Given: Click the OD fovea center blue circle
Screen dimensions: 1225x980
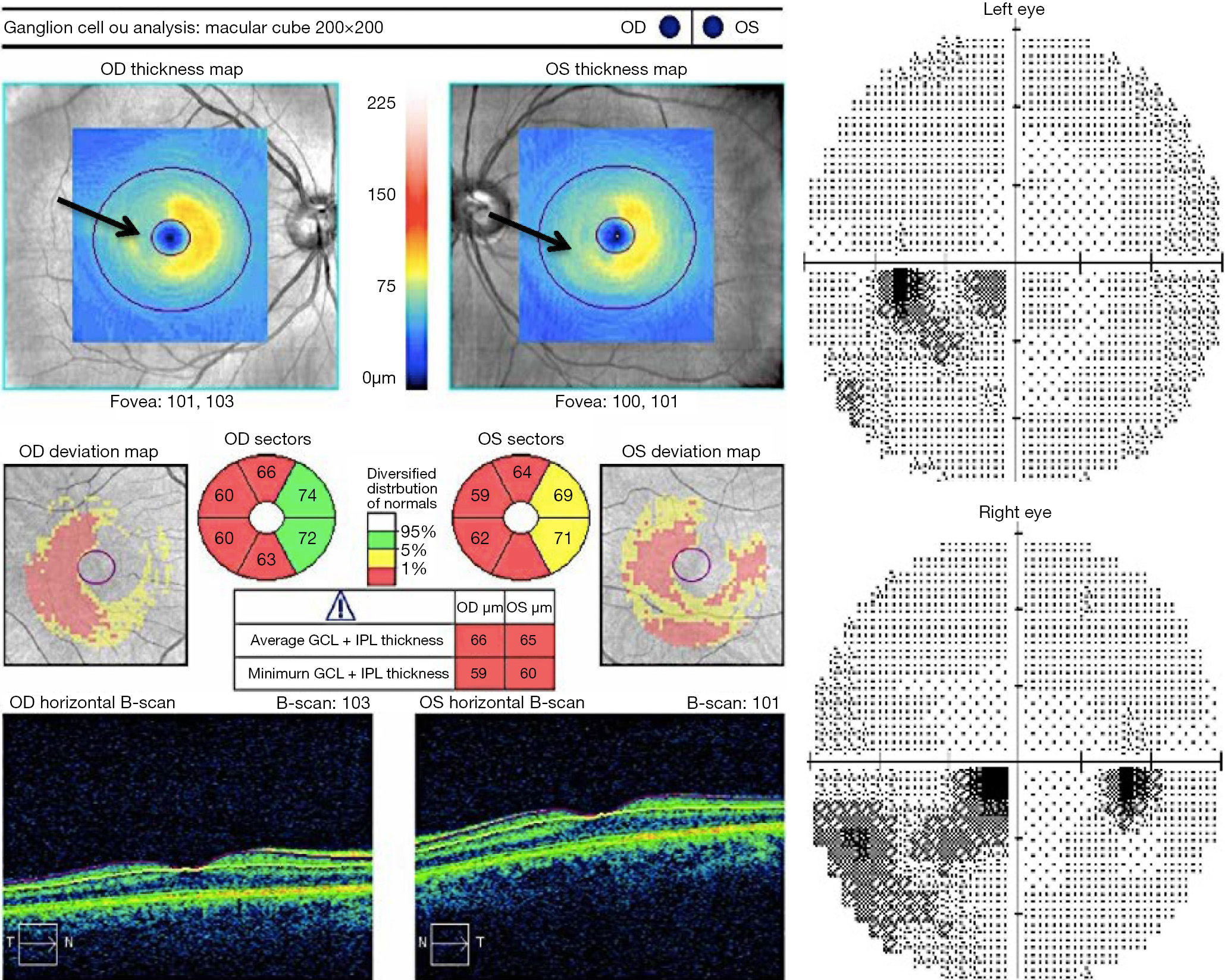Looking at the screenshot, I should [x=171, y=237].
